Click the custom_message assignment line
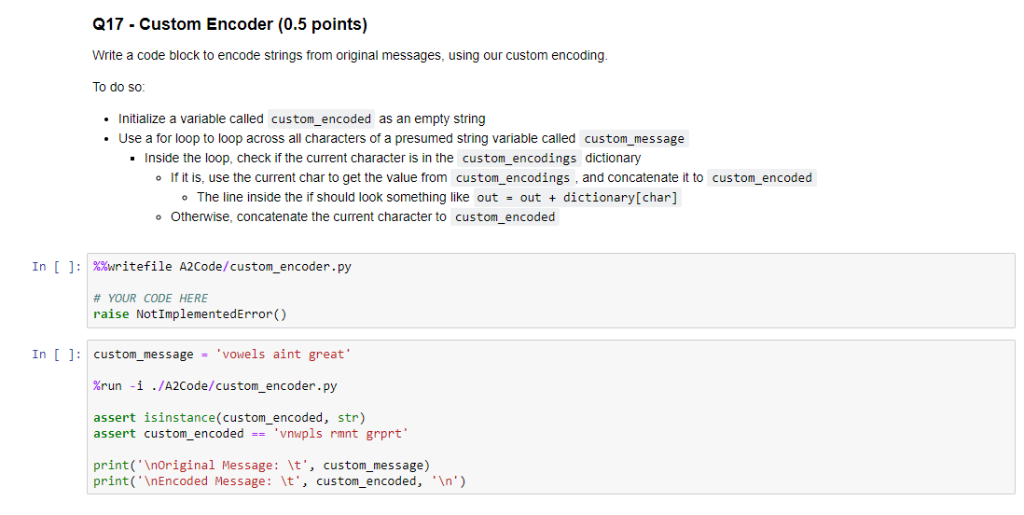1024x515 pixels. [222, 354]
